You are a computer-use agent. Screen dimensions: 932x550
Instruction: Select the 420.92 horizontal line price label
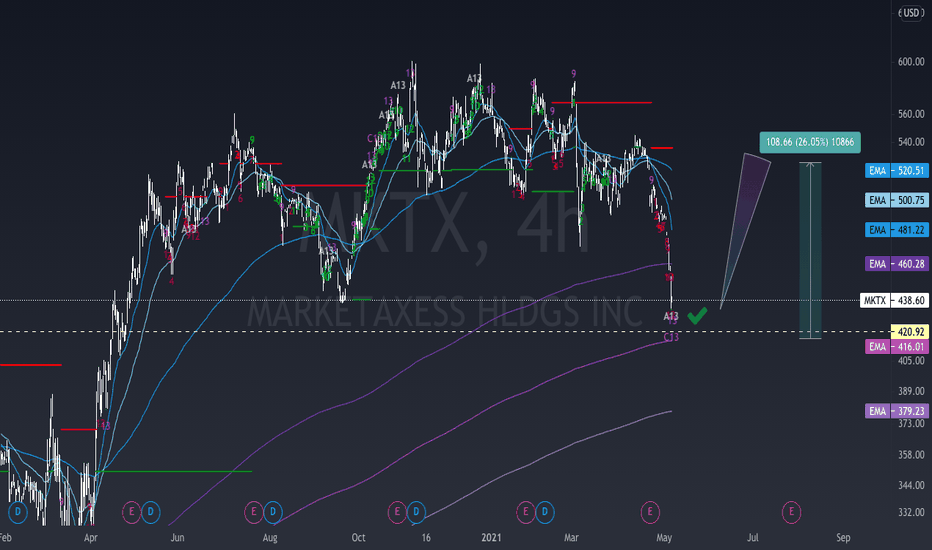(x=909, y=332)
